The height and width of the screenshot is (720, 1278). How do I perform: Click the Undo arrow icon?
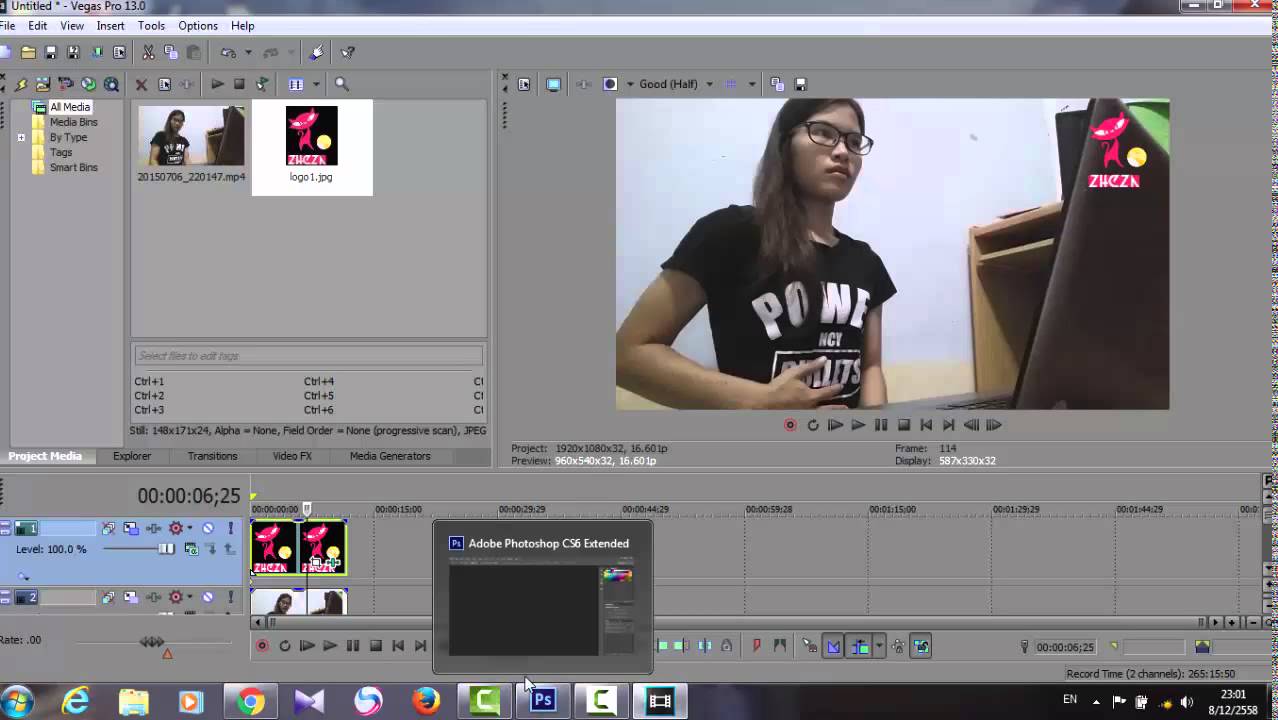pyautogui.click(x=228, y=53)
